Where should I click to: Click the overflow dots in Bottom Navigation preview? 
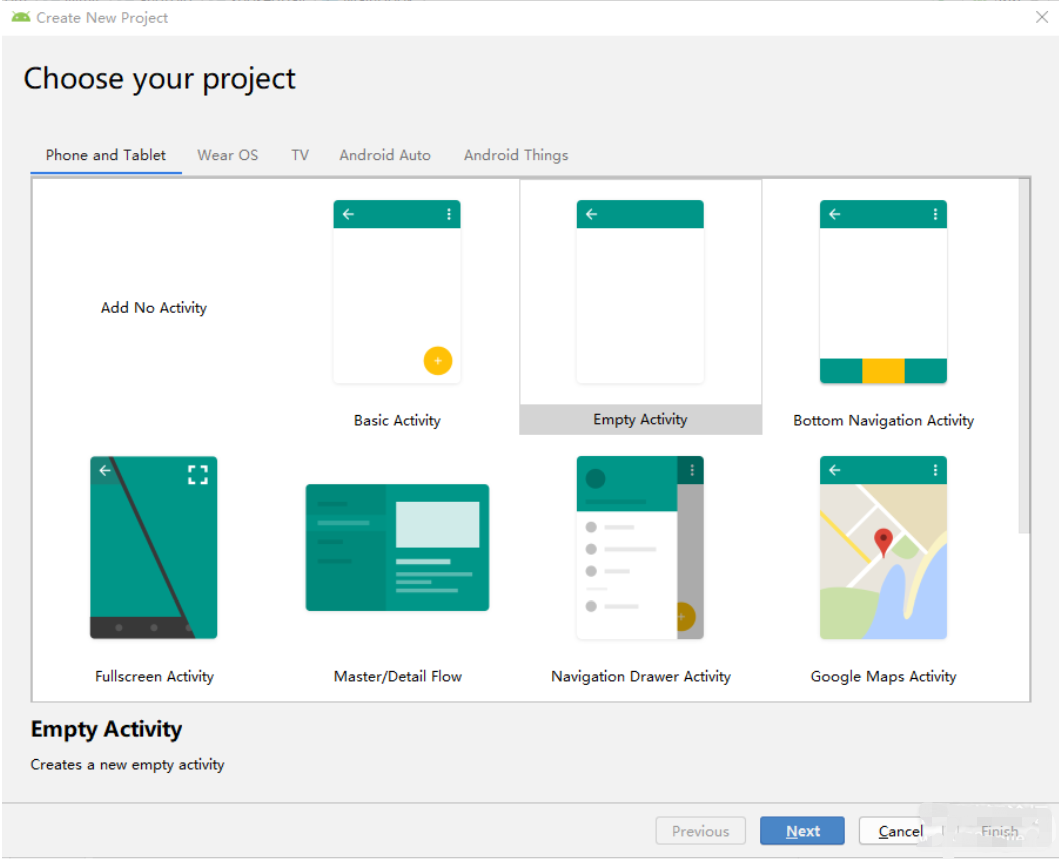935,214
